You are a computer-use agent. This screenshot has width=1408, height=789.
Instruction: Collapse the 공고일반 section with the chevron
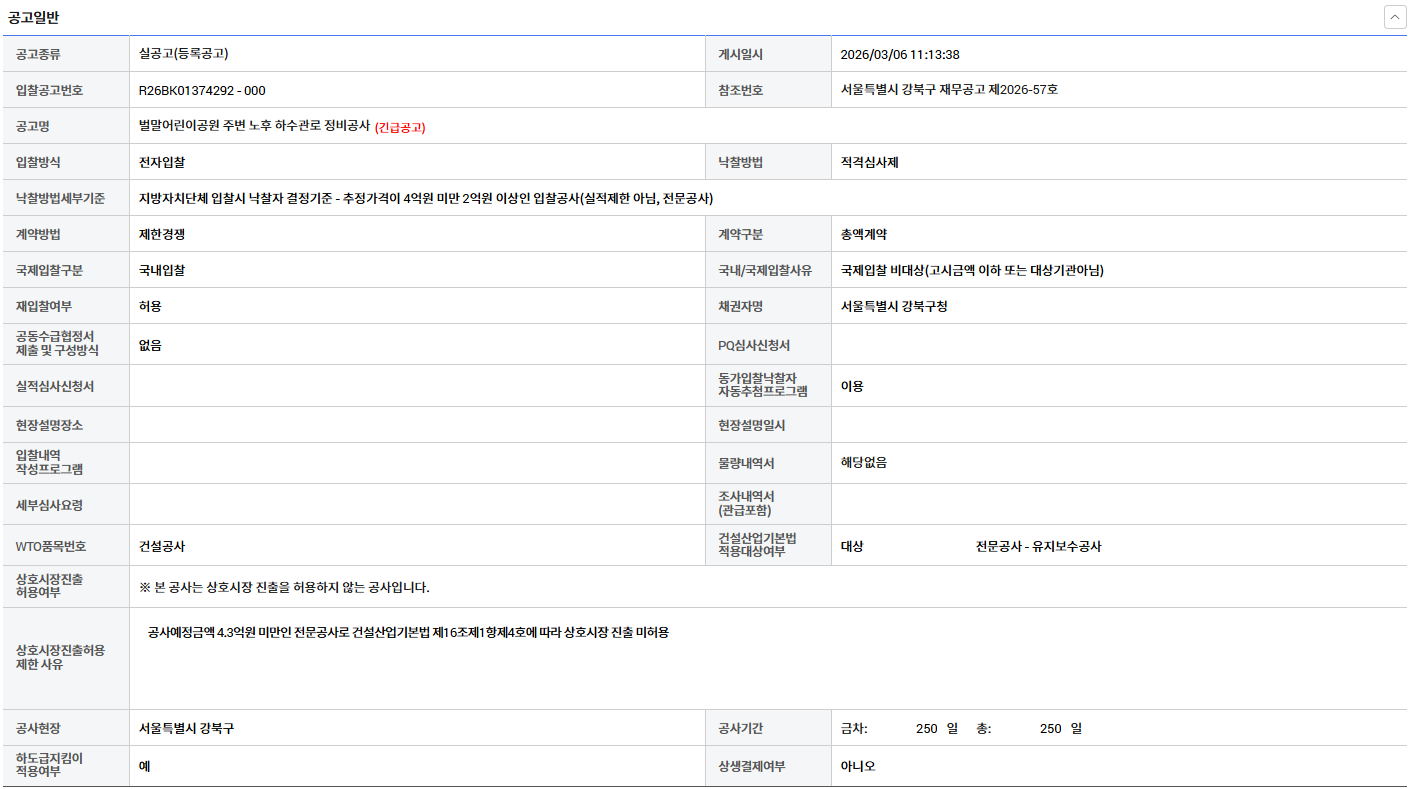pos(1395,17)
